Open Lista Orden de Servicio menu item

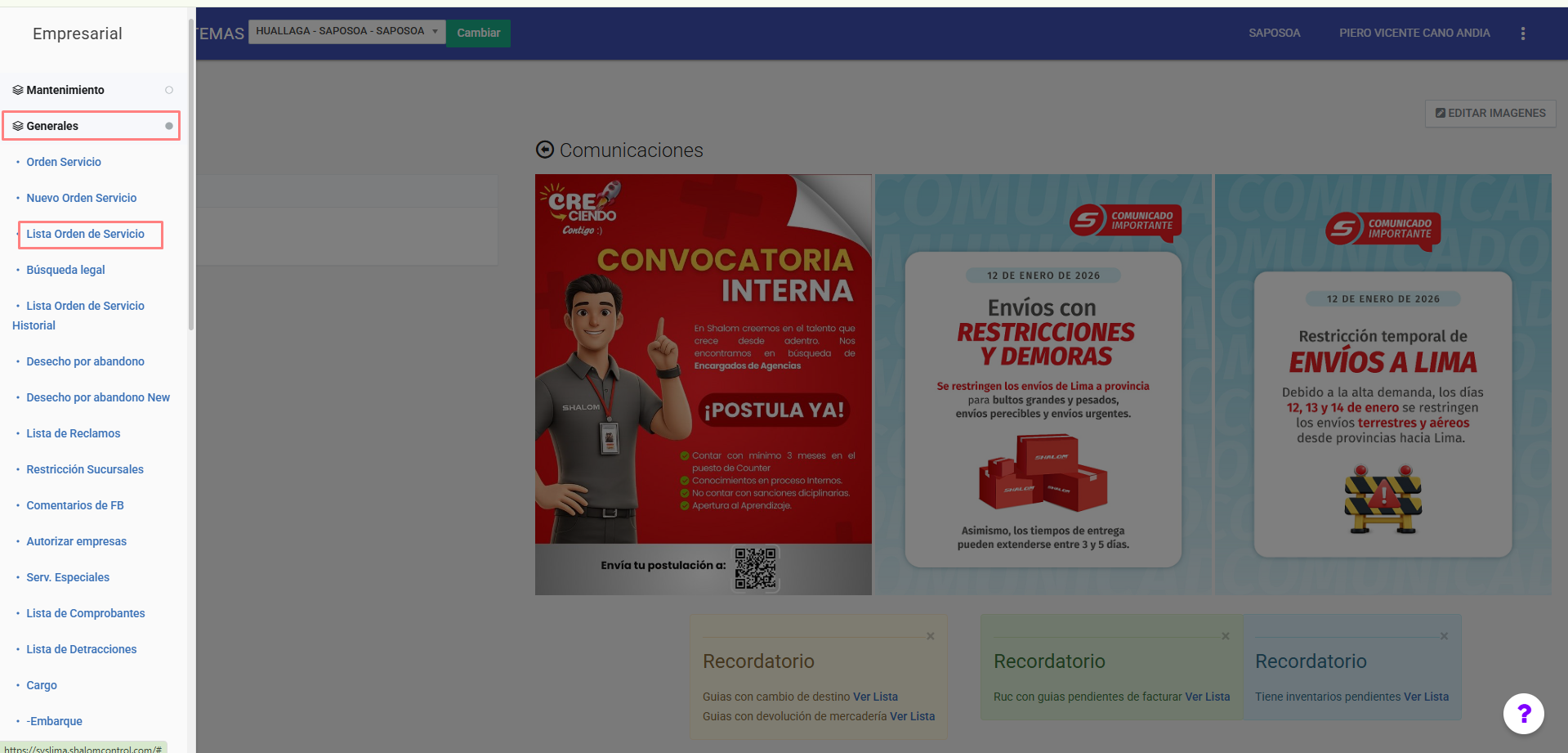coord(85,234)
